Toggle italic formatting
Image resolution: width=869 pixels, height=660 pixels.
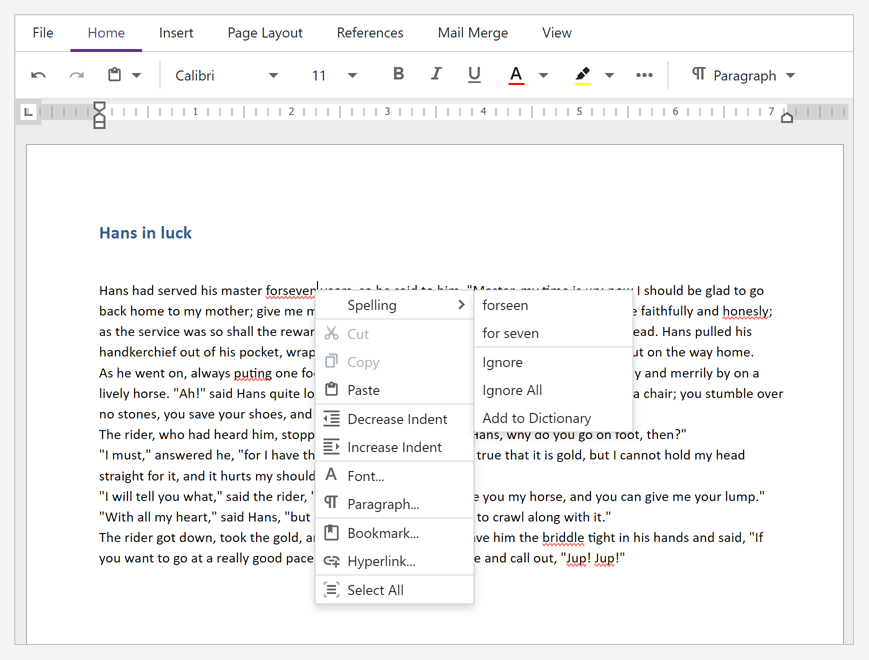[436, 74]
